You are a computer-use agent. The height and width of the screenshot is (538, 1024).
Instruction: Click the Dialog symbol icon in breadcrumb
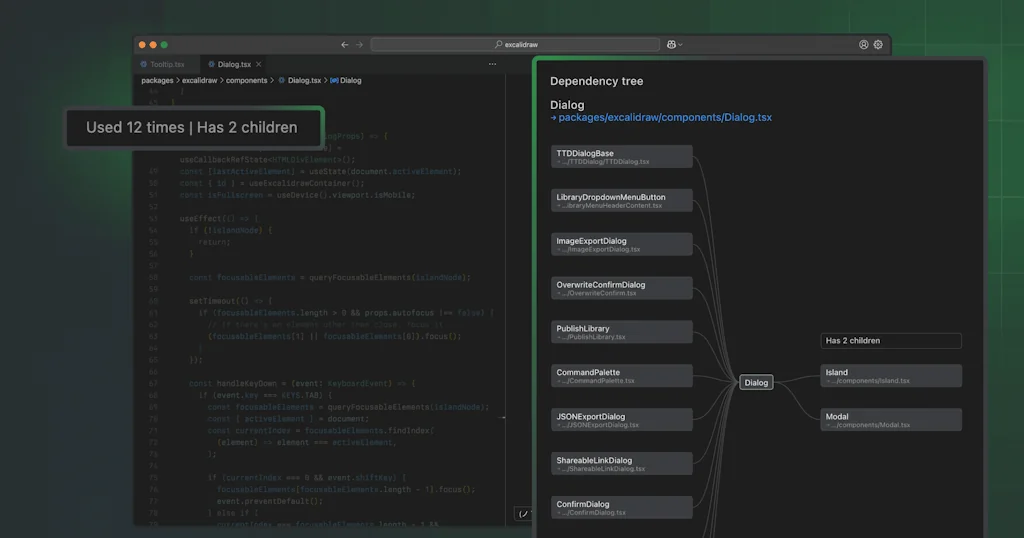[x=334, y=80]
